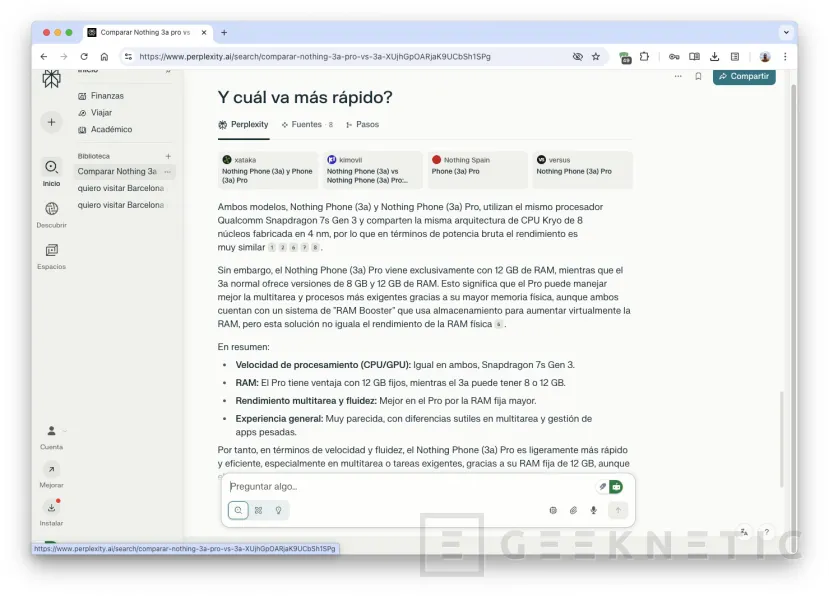
Task: Open browser downloads
Action: tap(714, 57)
